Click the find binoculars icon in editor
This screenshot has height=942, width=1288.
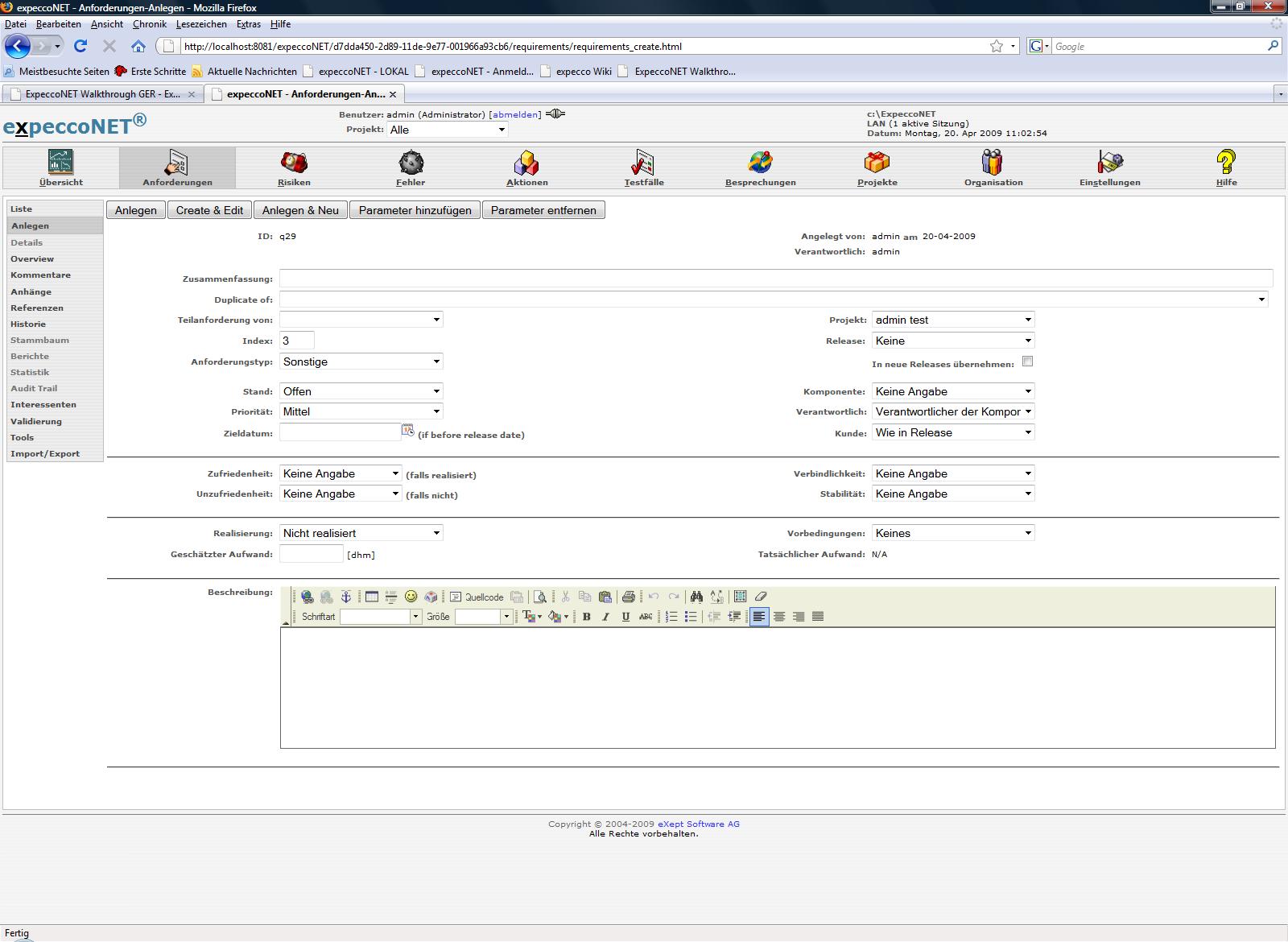[x=696, y=597]
